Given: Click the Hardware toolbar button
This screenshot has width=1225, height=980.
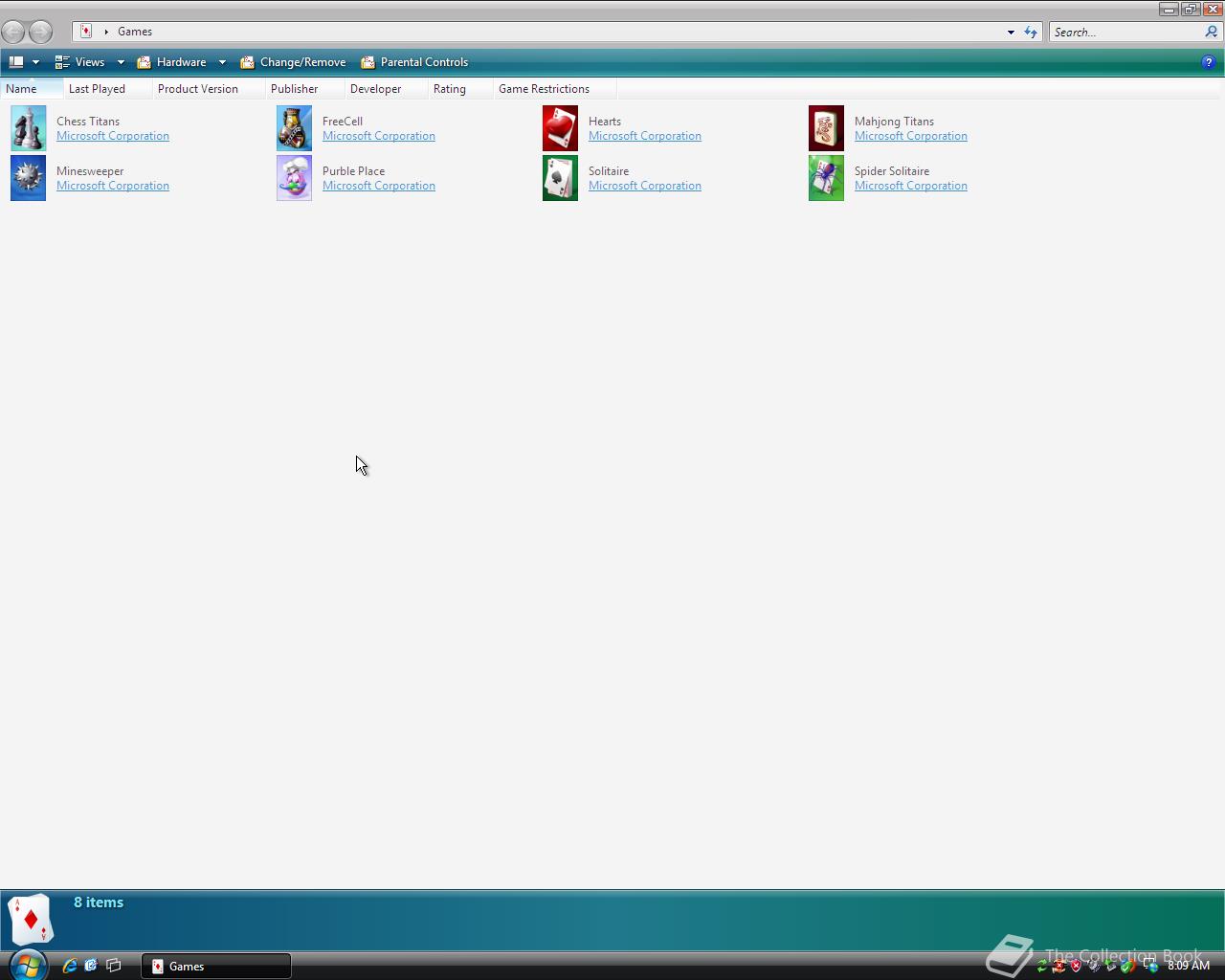Looking at the screenshot, I should [171, 62].
